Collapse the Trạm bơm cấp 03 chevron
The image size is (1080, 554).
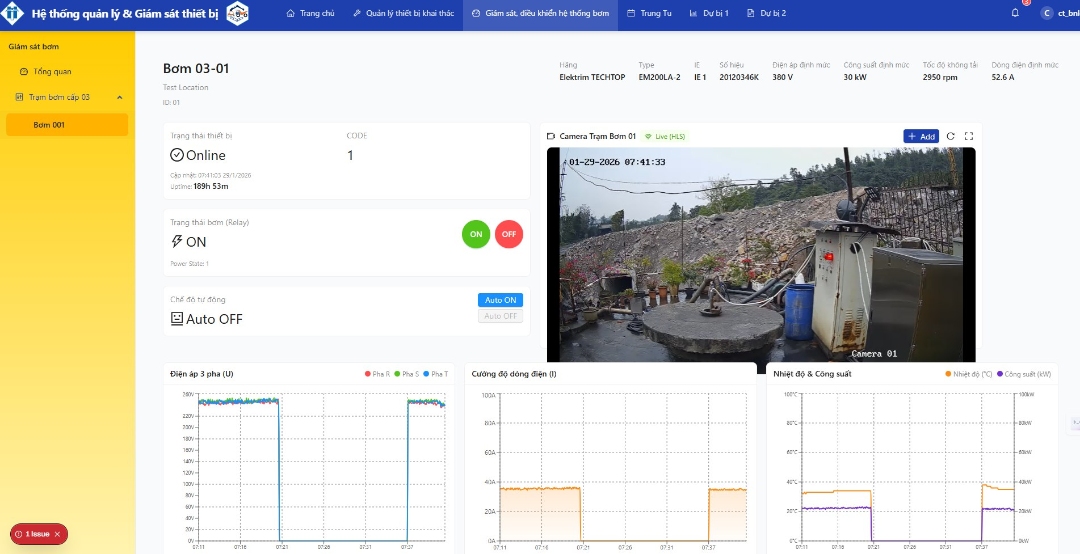120,97
